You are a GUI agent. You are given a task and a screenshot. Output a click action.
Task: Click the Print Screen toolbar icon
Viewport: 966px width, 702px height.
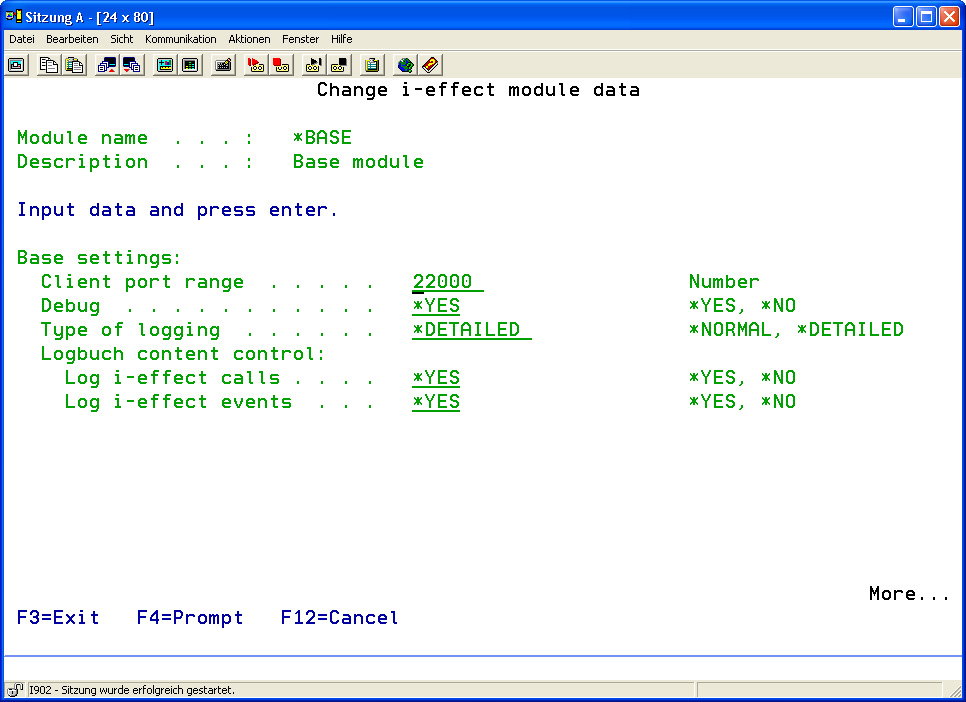[16, 65]
